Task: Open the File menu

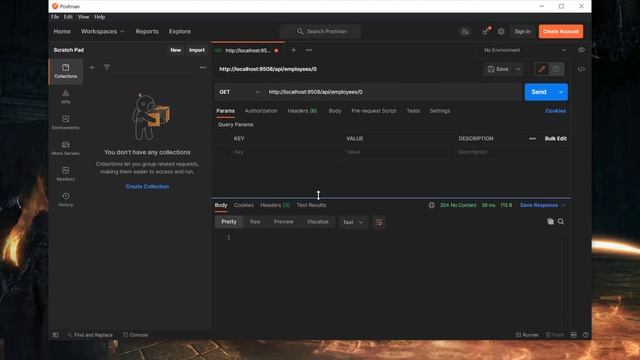Action: [x=55, y=17]
